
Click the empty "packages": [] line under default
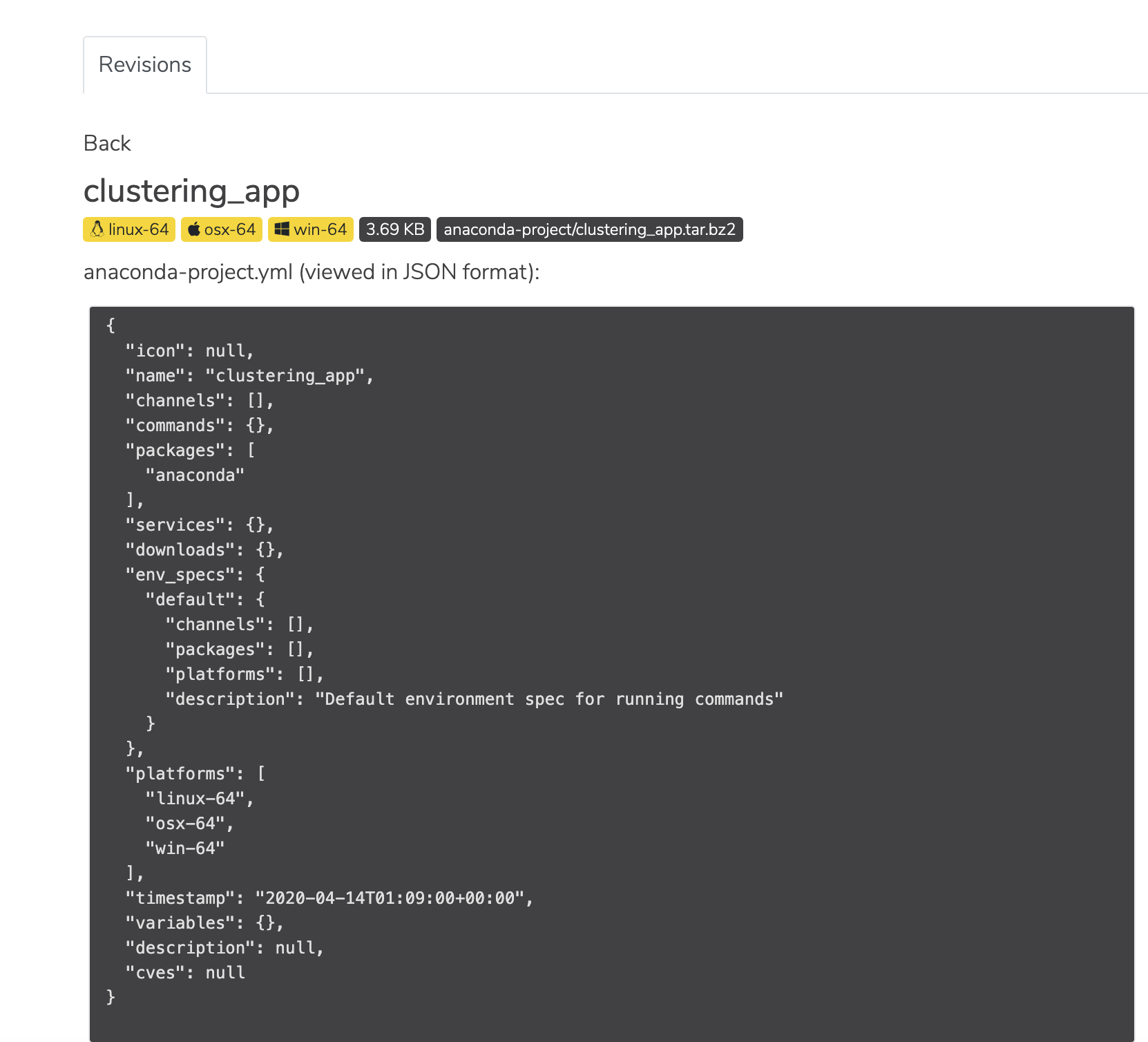[x=240, y=650]
